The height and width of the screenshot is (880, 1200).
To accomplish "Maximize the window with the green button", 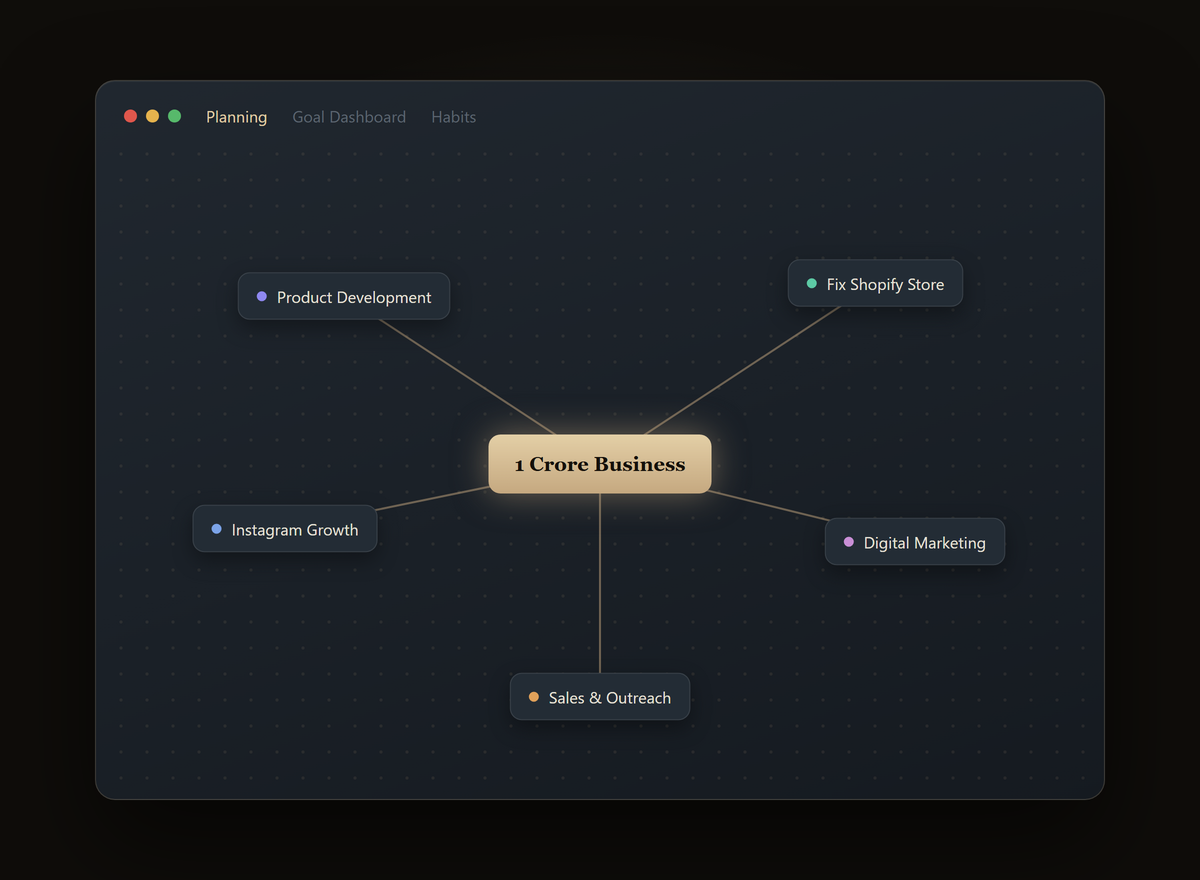I will 174,116.
